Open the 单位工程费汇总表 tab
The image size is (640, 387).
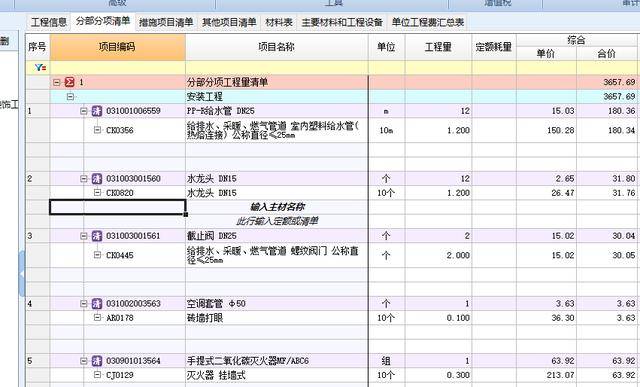[x=428, y=22]
